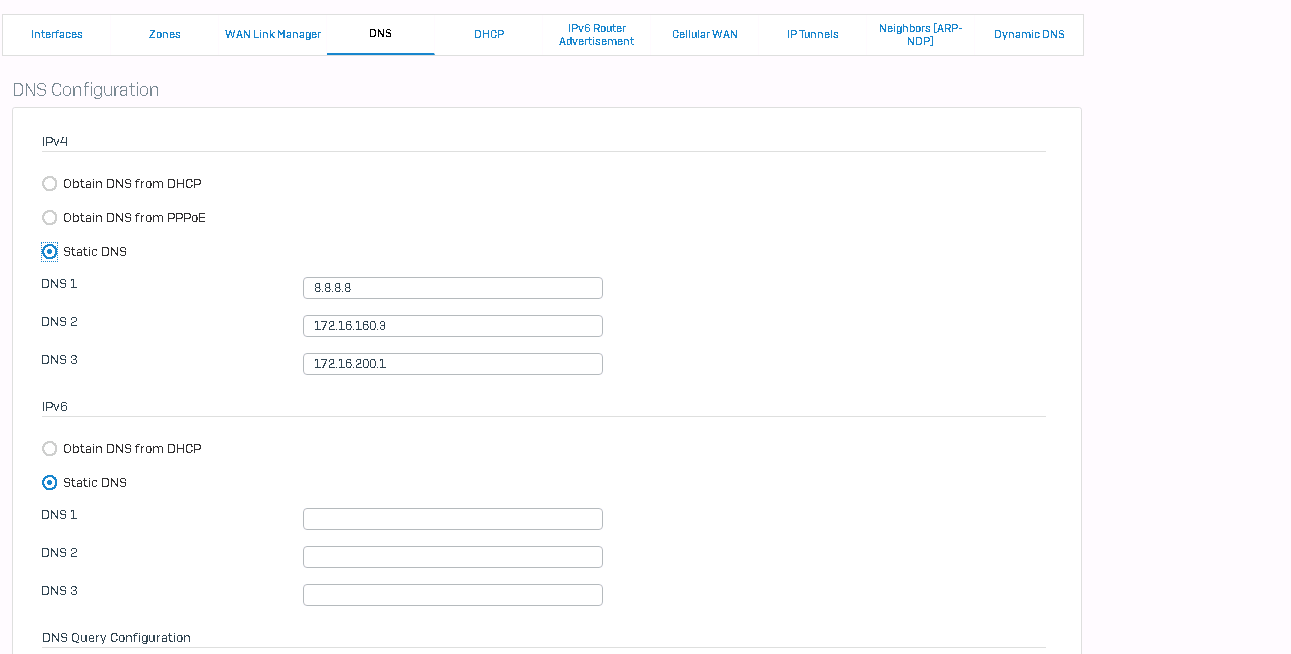Click the DNS 3 field with 172.16.200.1

(452, 364)
